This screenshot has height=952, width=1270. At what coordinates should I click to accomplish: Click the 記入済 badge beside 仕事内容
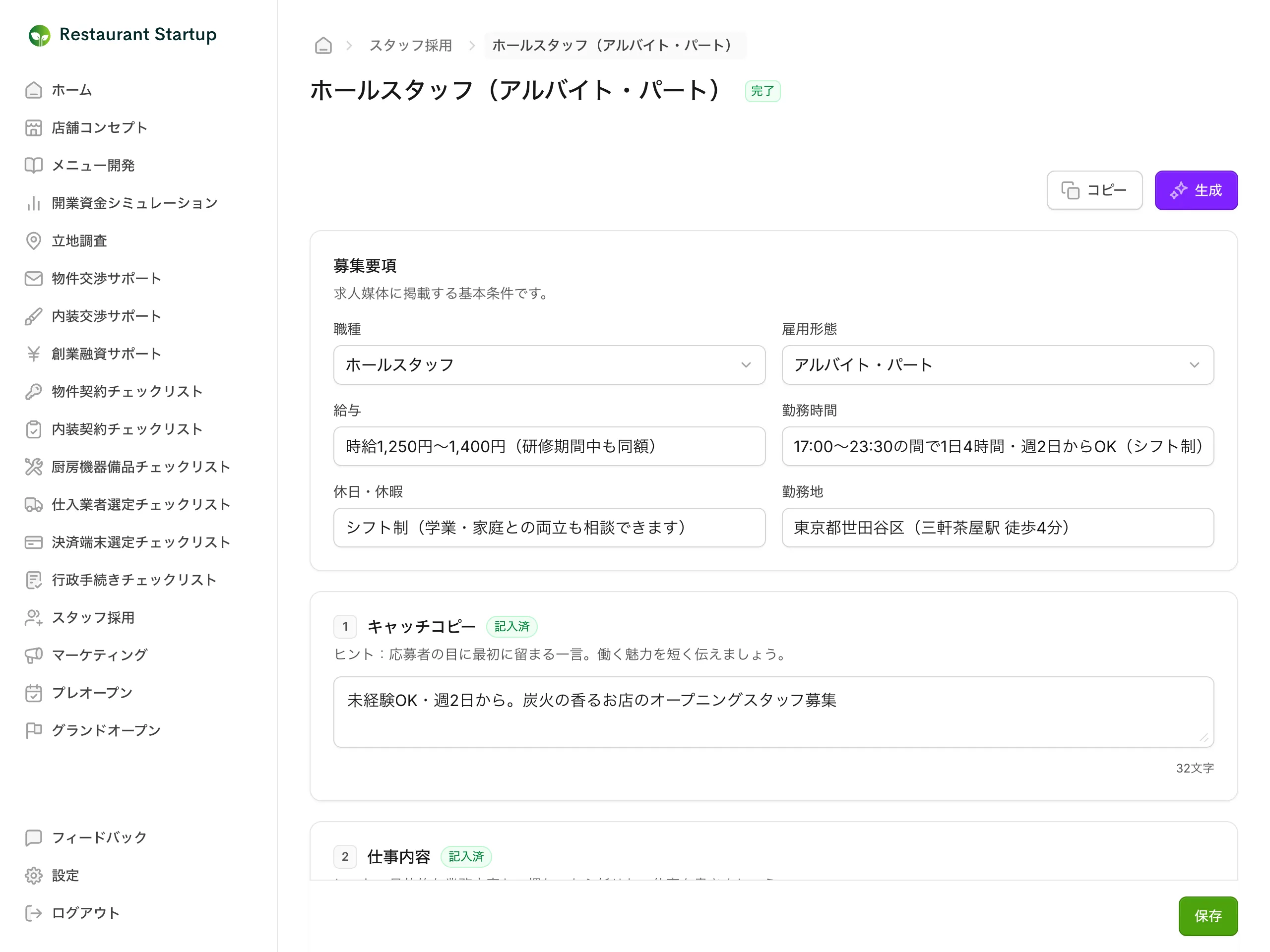pos(466,857)
